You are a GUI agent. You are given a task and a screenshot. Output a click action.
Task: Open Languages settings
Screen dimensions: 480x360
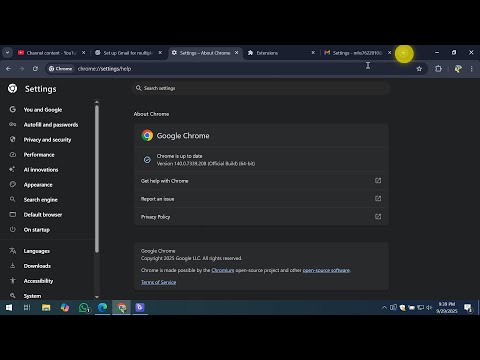pyautogui.click(x=36, y=251)
